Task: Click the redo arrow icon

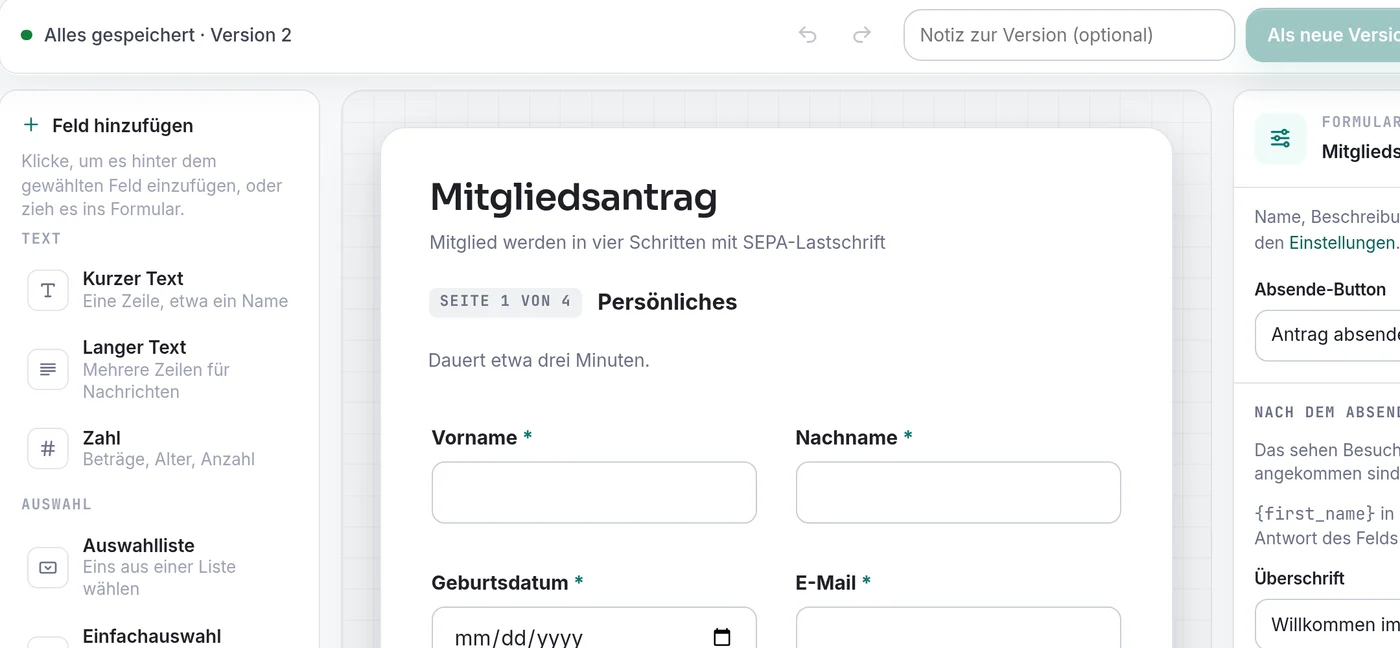Action: [862, 35]
